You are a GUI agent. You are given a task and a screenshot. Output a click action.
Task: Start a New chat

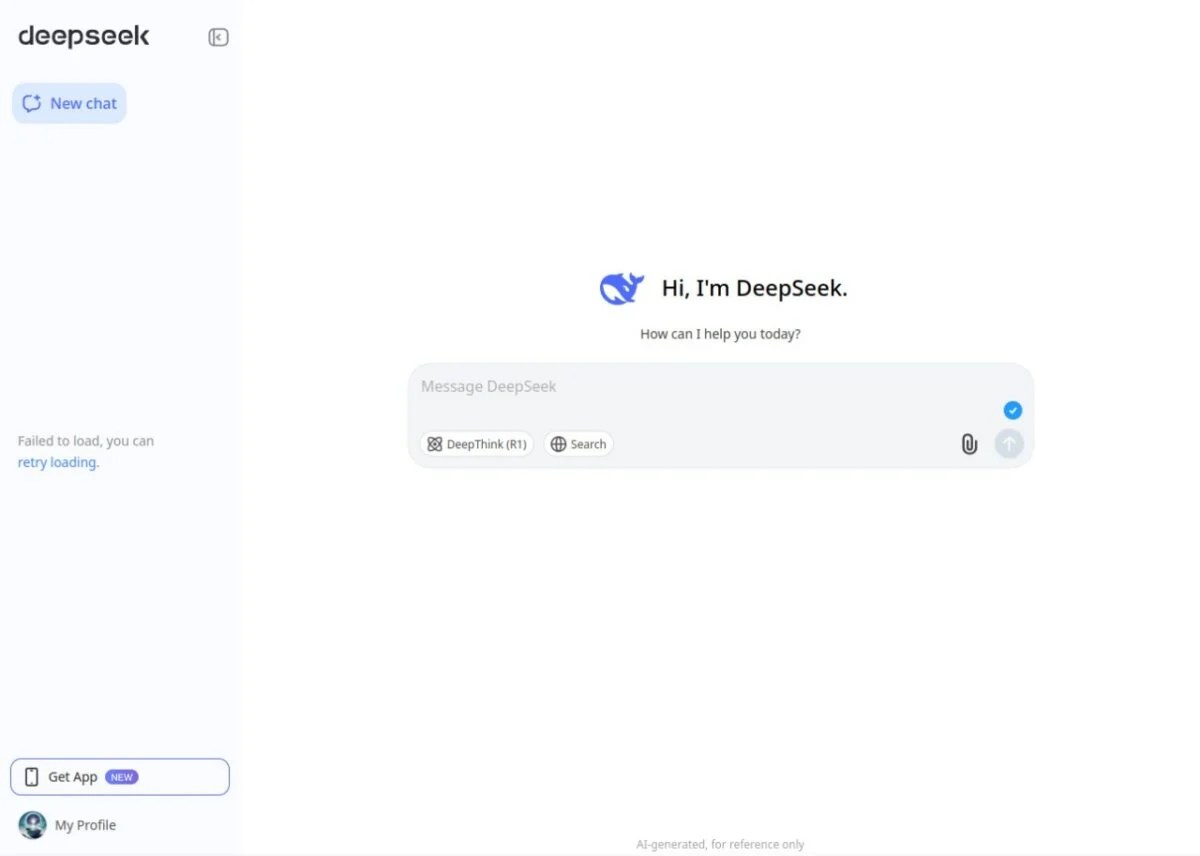(69, 103)
